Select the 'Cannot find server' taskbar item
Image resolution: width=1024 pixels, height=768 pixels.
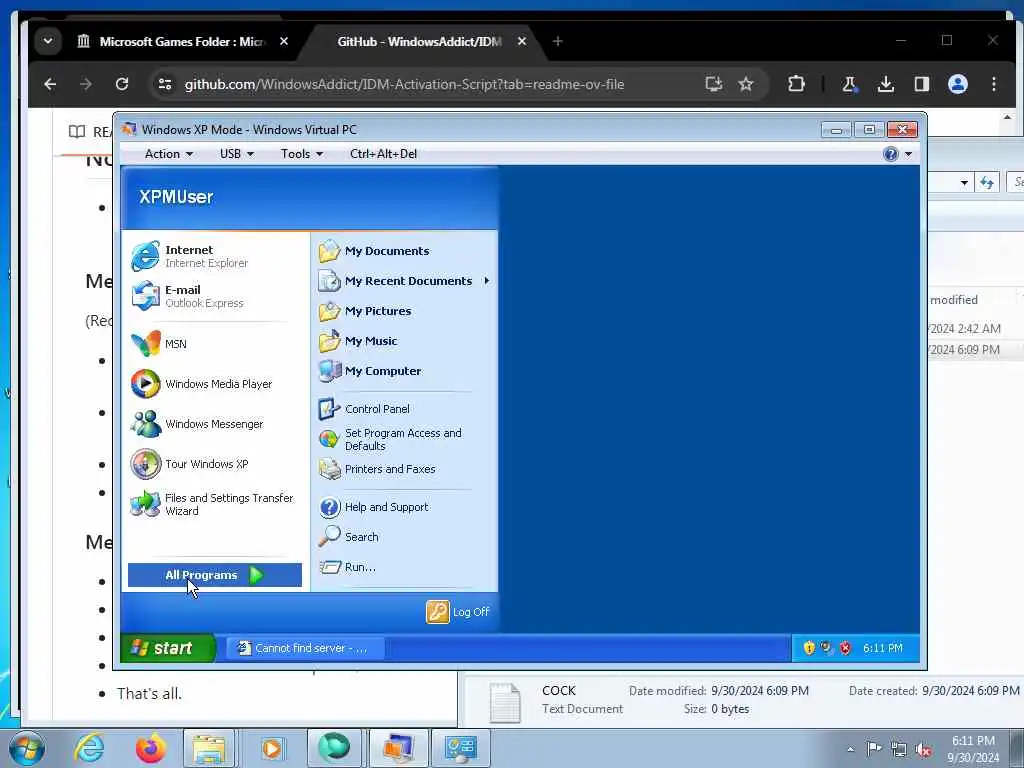tap(306, 648)
